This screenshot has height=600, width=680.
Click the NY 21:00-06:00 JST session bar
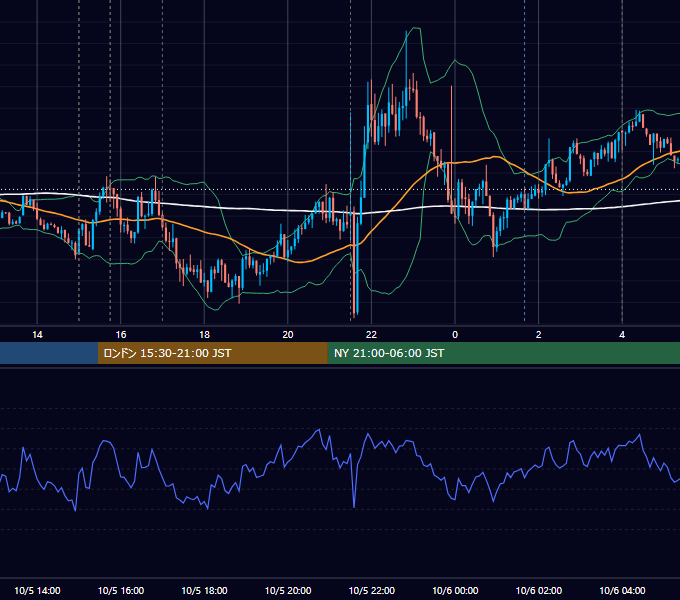tap(503, 353)
